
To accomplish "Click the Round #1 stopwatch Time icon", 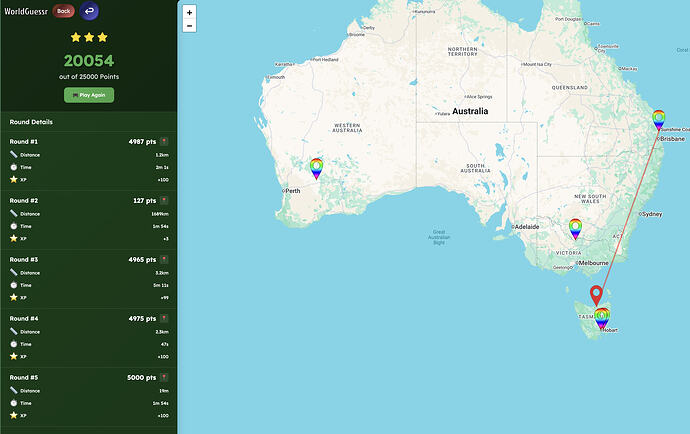I will 14,167.
